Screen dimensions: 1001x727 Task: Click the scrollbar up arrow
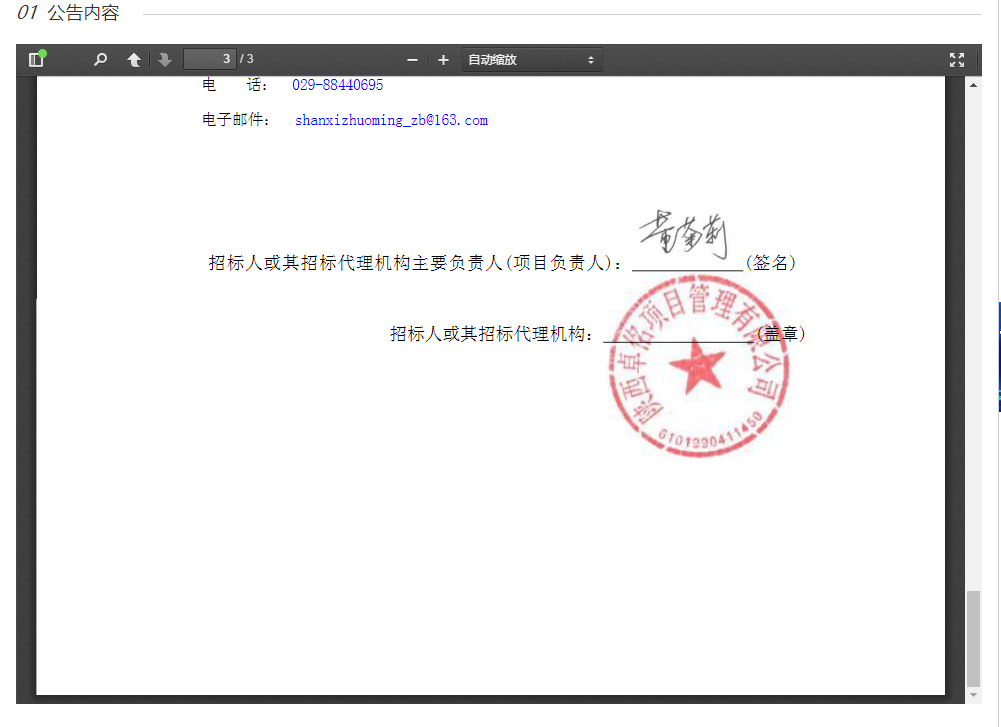973,85
